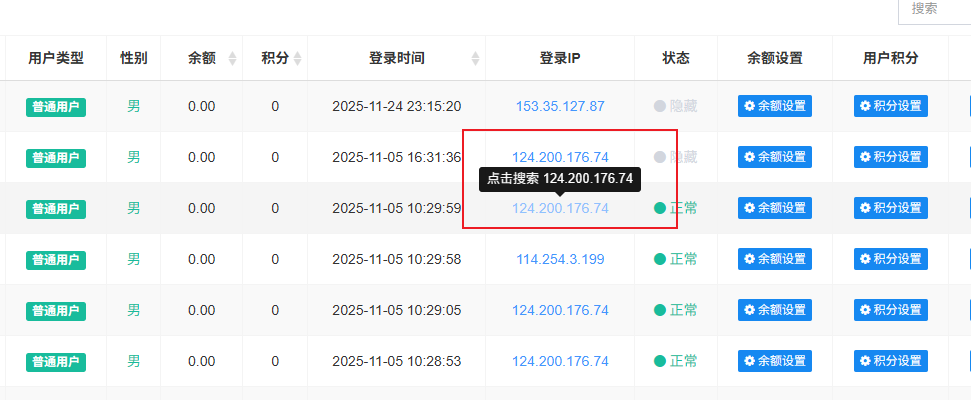Click 正常 status in the 10:28:53 row
The width and height of the screenshot is (971, 400).
(x=676, y=360)
